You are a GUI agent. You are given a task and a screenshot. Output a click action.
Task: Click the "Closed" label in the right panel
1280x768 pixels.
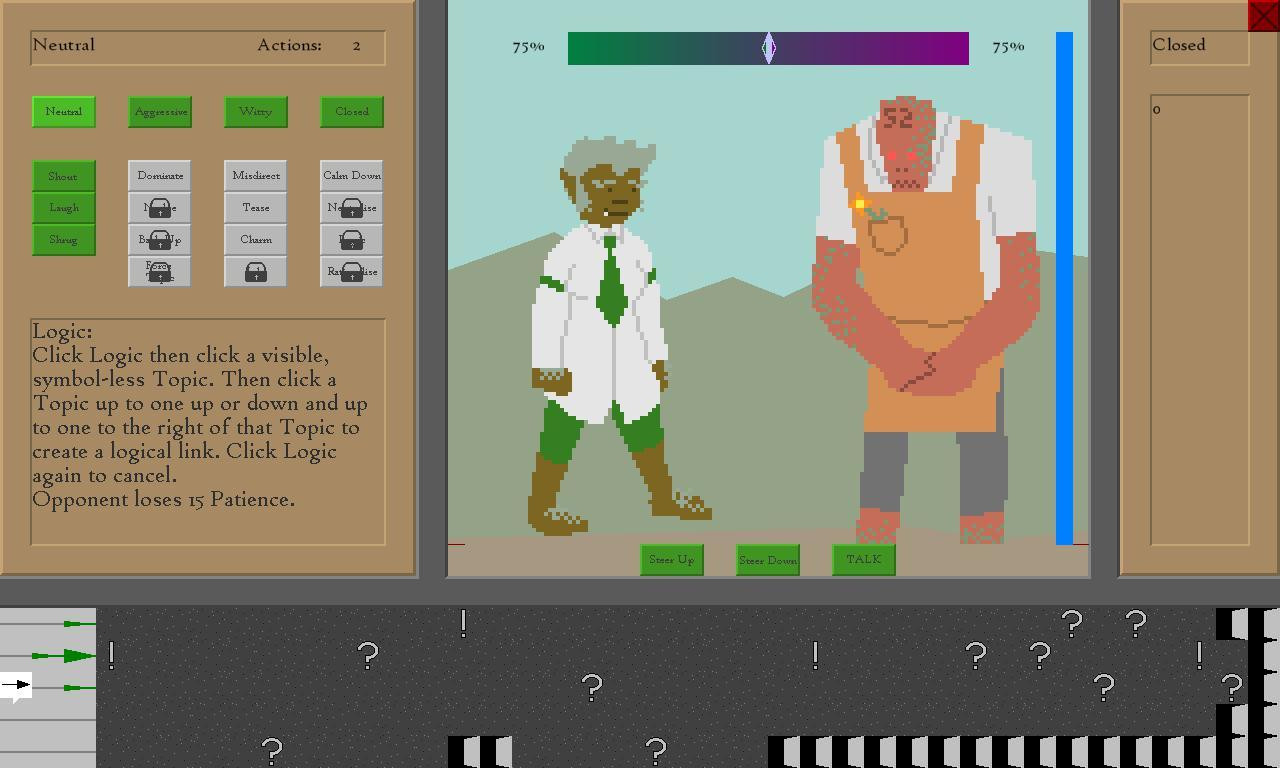click(1179, 45)
